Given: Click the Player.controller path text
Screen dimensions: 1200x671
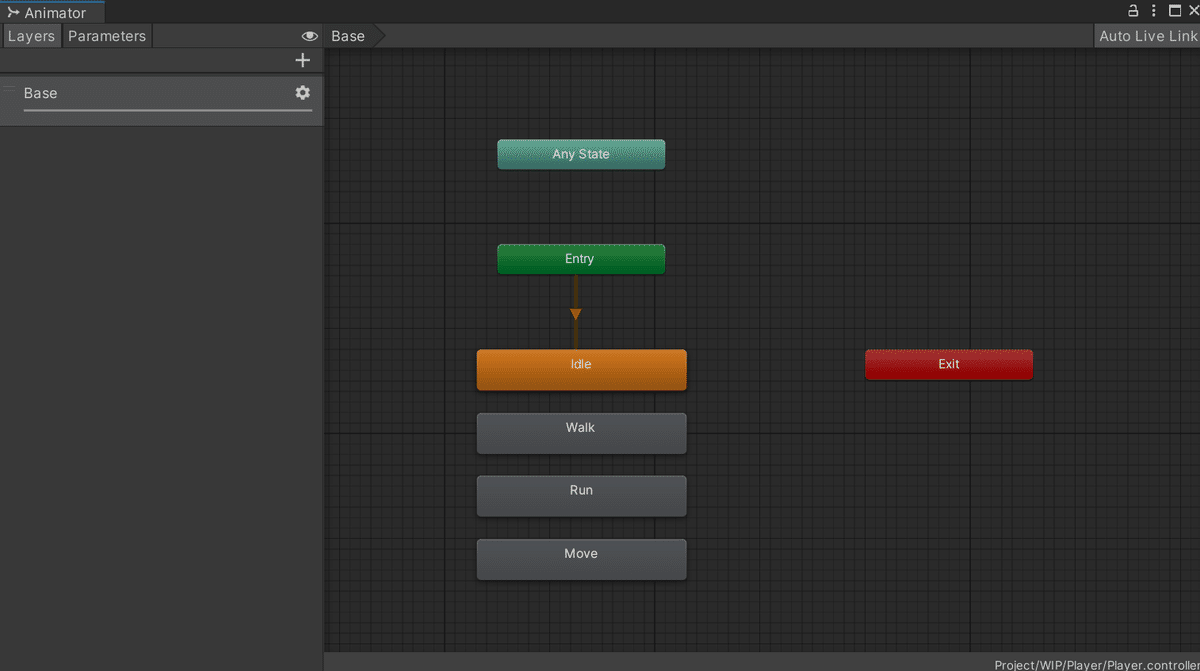Looking at the screenshot, I should [1097, 665].
